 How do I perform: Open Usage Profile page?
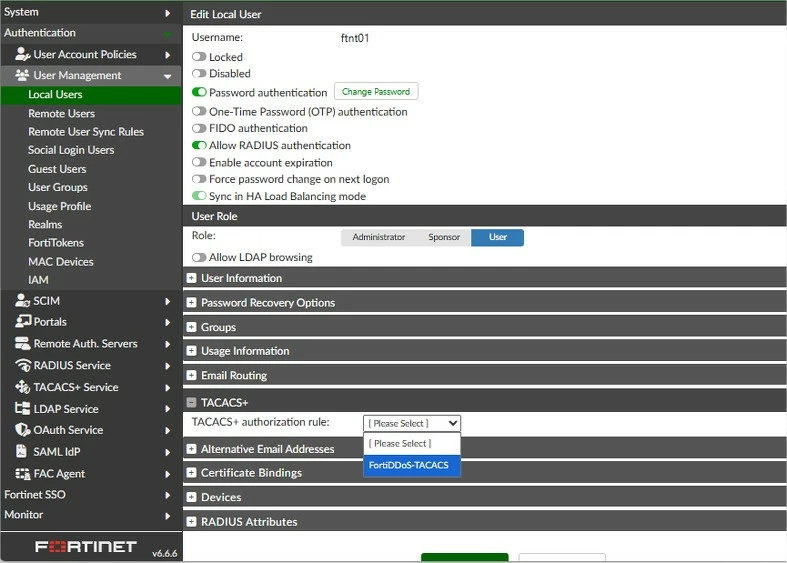tap(60, 206)
